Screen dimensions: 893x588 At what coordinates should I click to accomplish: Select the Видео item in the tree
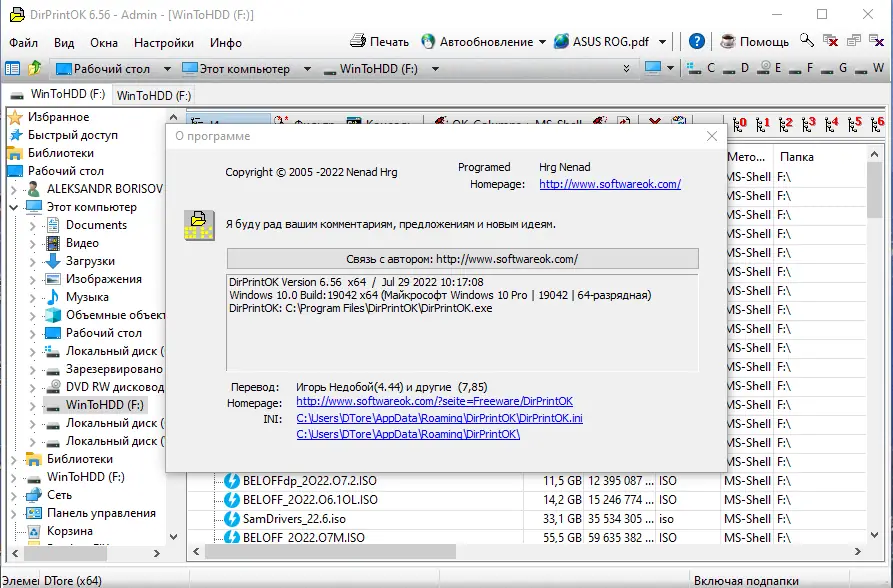82,243
